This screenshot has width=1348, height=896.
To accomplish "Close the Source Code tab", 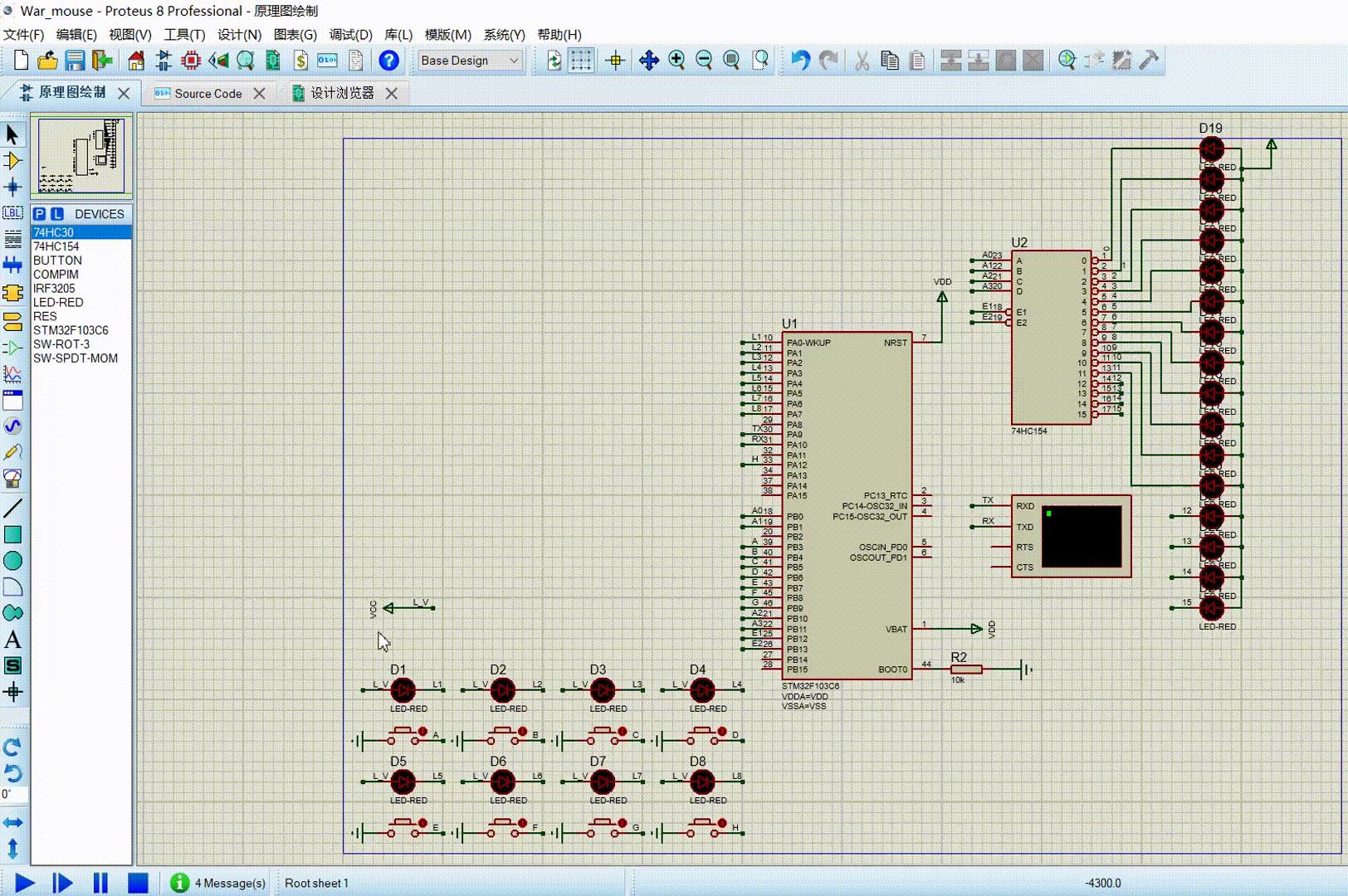I will point(259,93).
